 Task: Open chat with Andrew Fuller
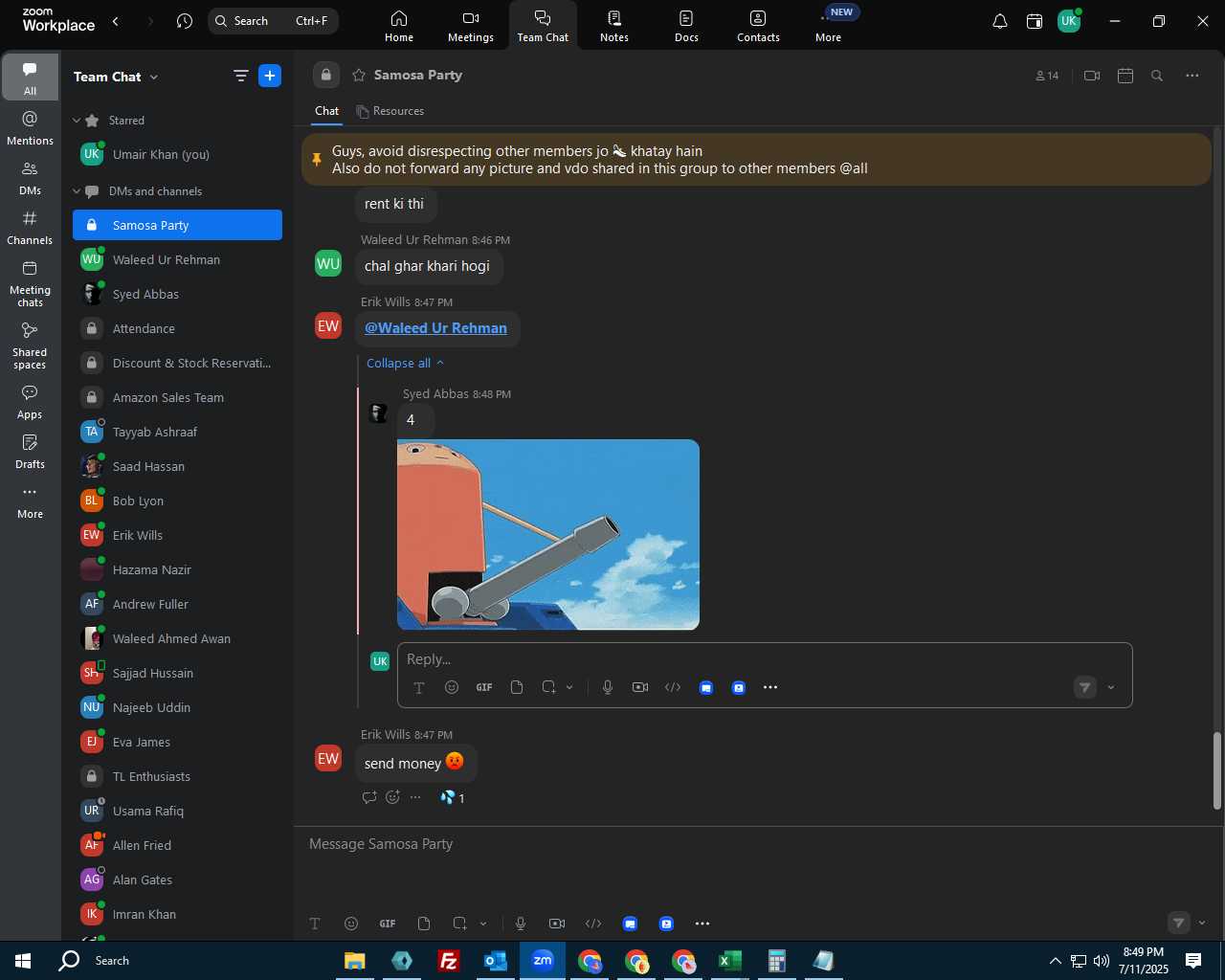(177, 604)
